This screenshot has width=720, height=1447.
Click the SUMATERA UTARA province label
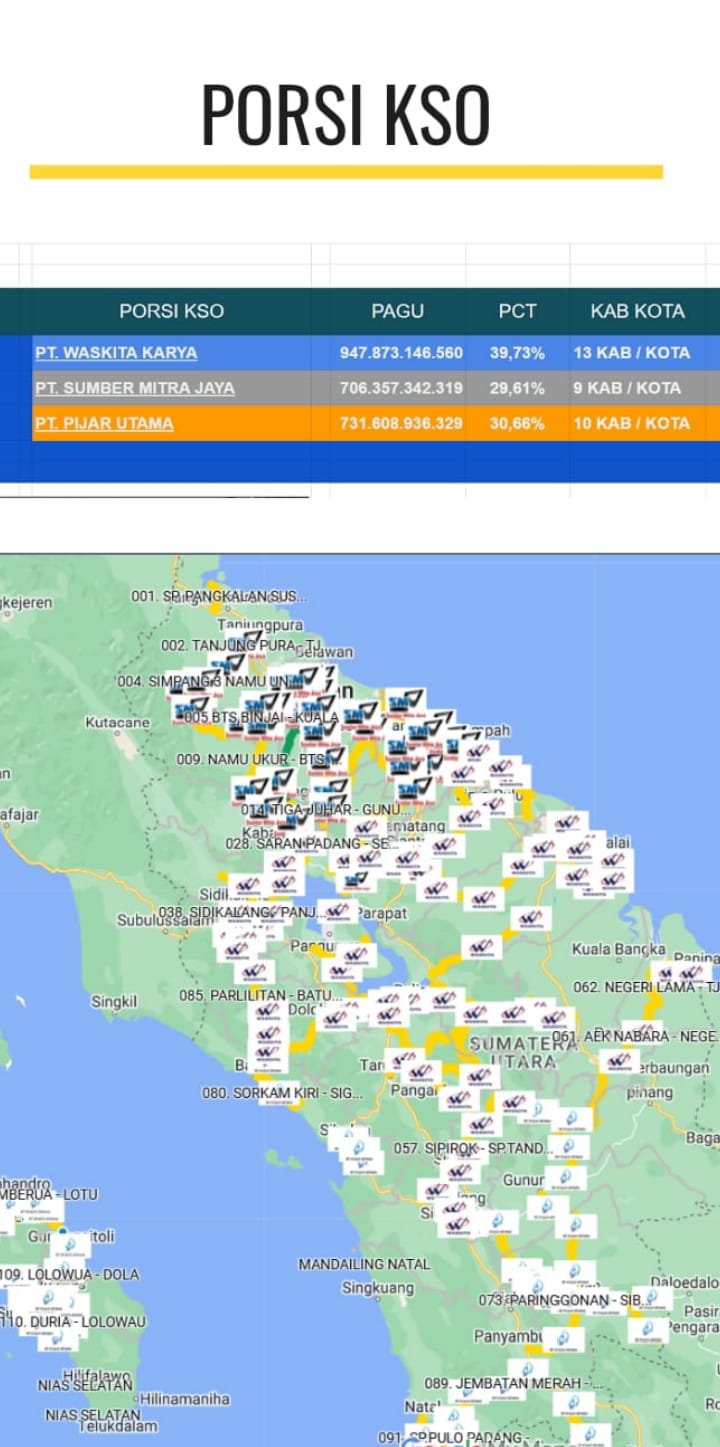(x=524, y=1052)
